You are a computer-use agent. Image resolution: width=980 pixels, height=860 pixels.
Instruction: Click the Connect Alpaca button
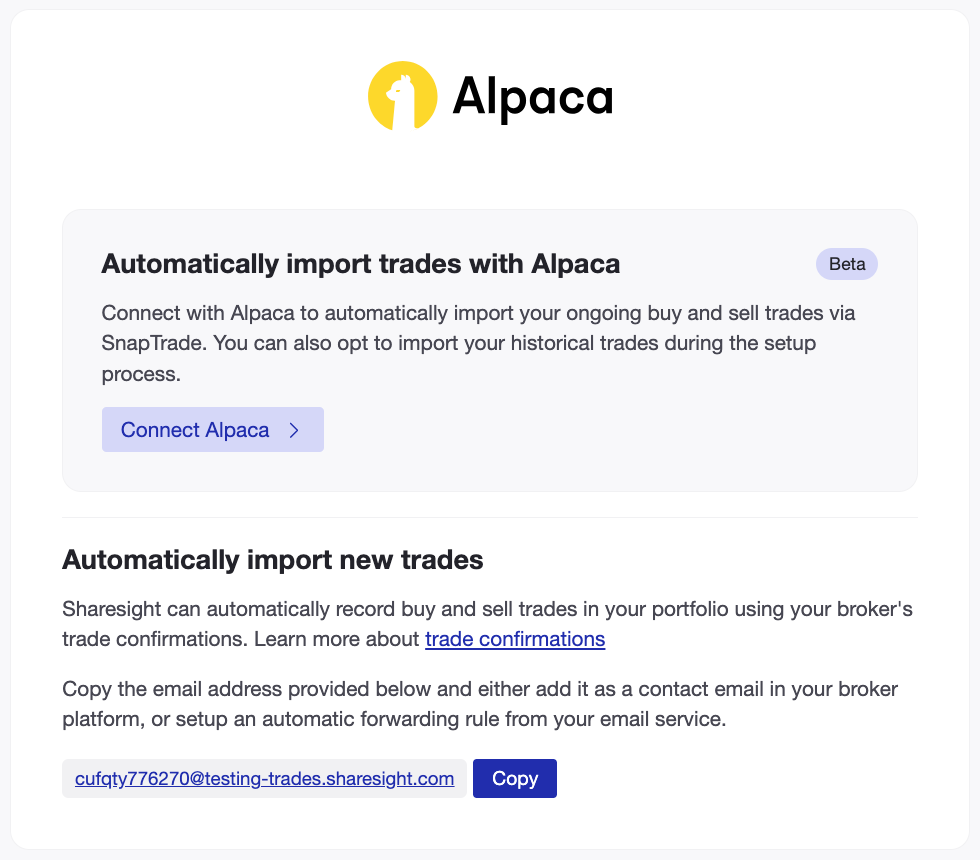(212, 429)
